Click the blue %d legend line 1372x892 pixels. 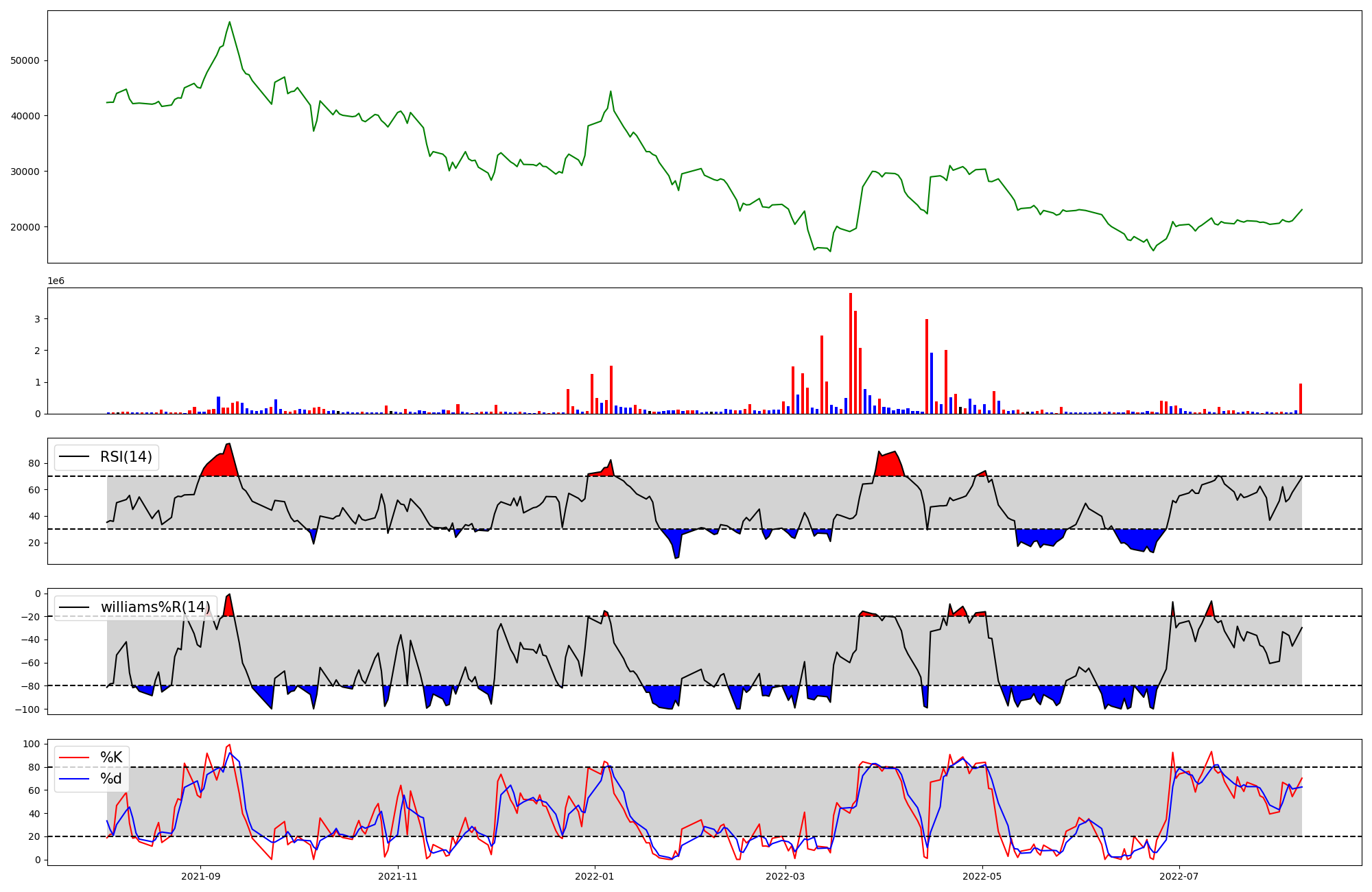tap(74, 779)
